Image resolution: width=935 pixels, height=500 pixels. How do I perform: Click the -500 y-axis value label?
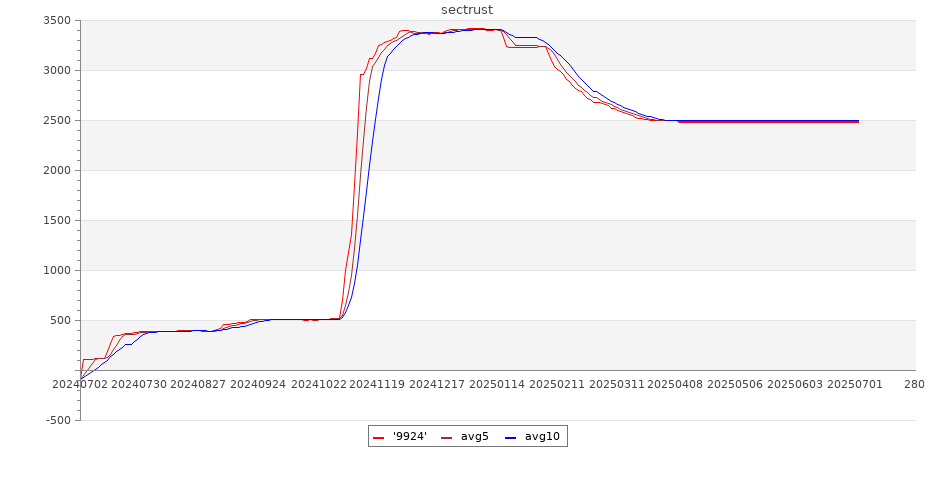[x=57, y=420]
